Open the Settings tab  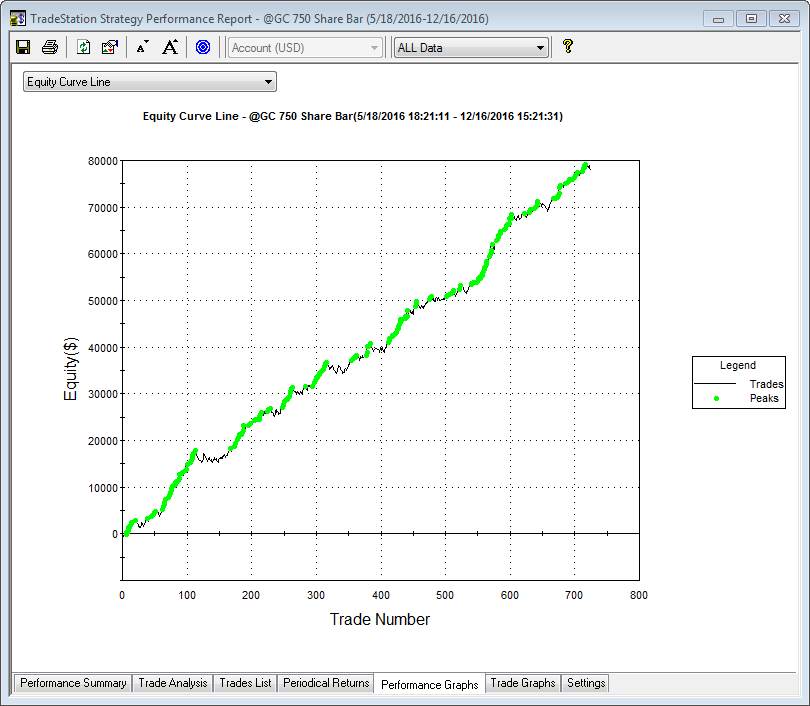click(586, 683)
